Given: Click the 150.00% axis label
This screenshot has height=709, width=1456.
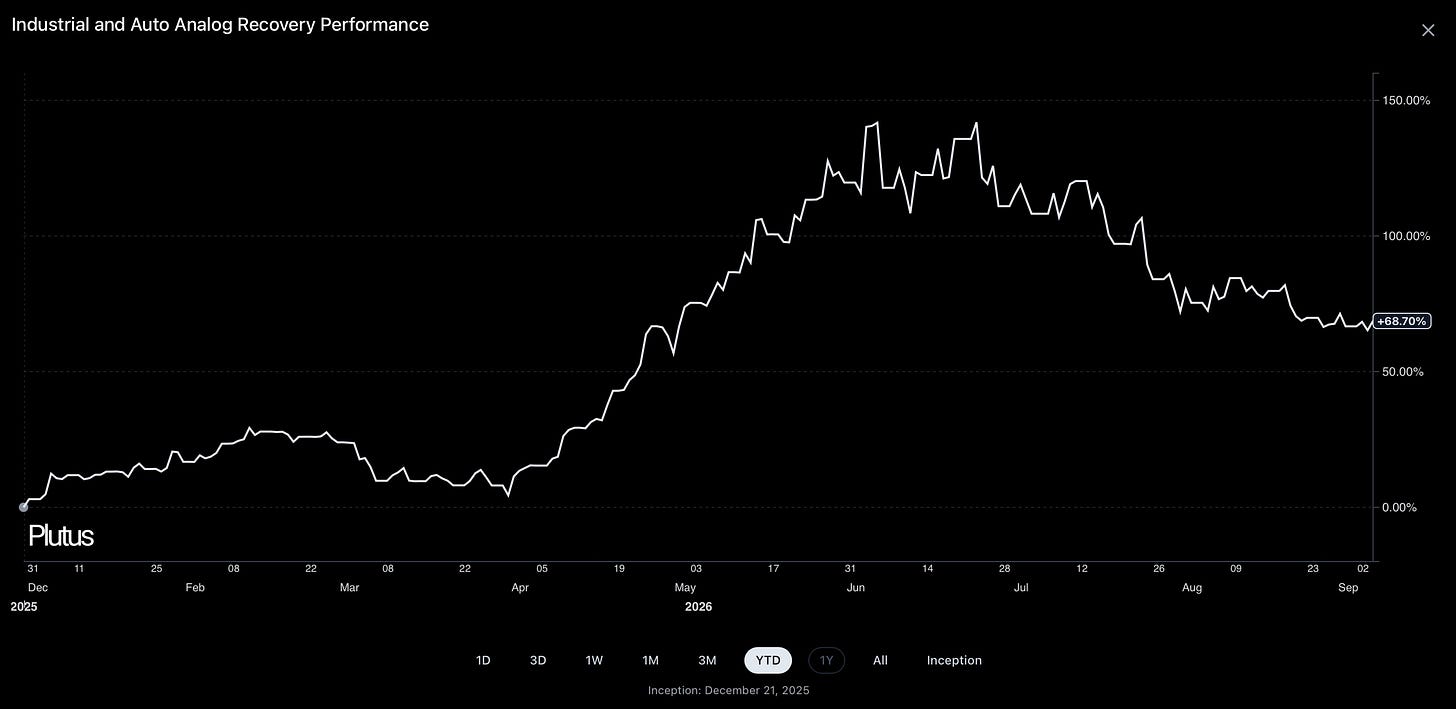Looking at the screenshot, I should (x=1405, y=100).
